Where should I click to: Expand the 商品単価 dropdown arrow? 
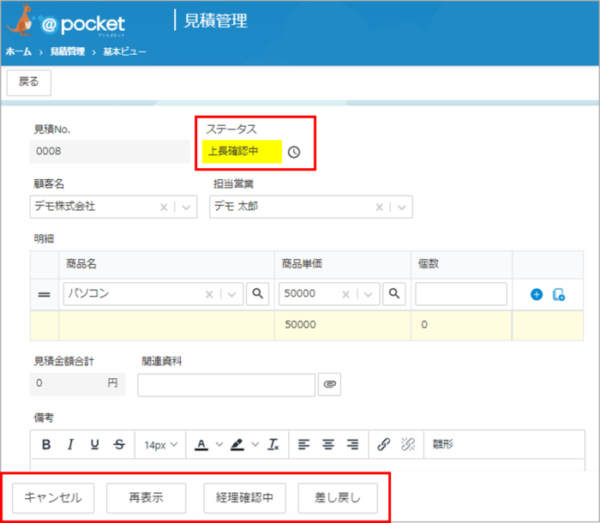click(x=368, y=295)
